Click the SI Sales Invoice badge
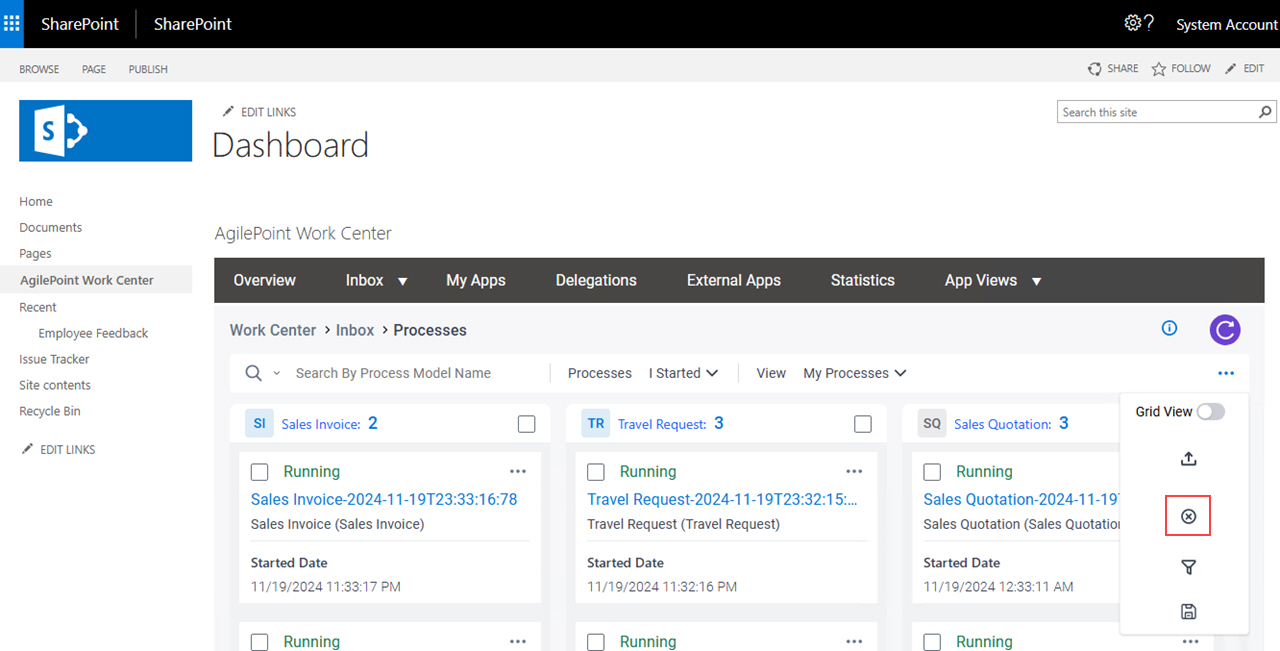 coord(259,423)
